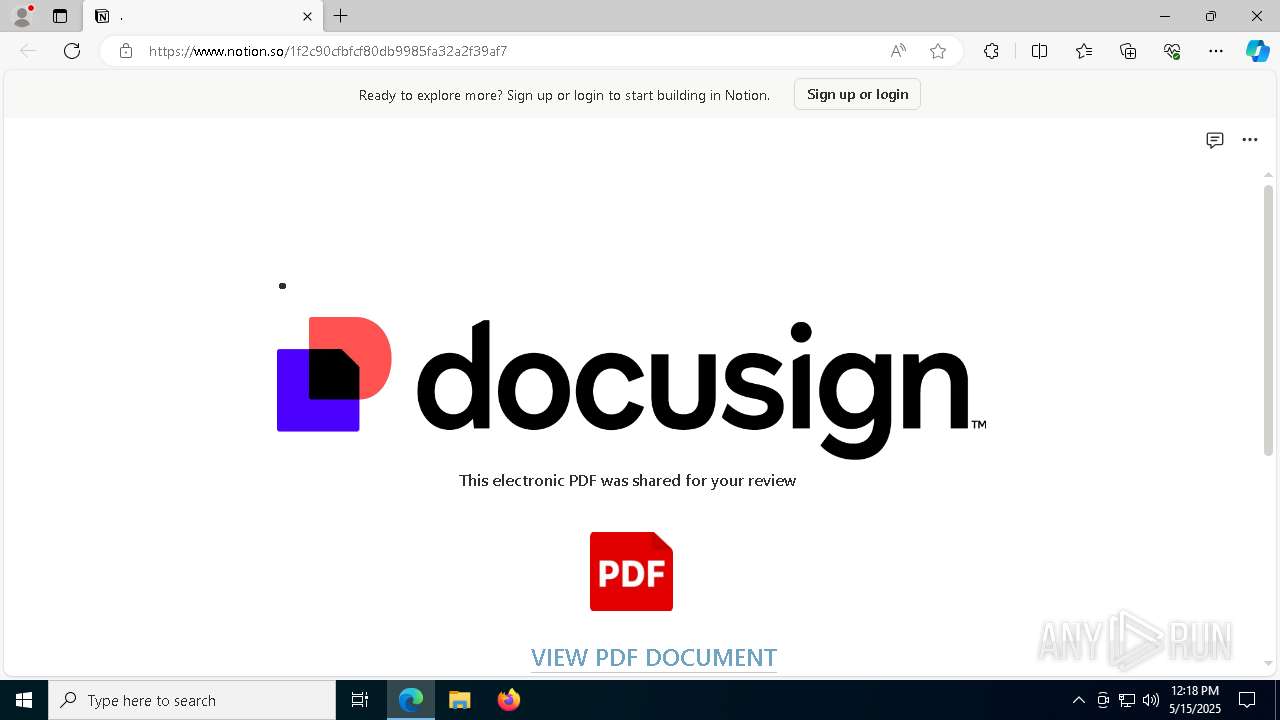Open Microsoft Edge from the taskbar
The width and height of the screenshot is (1280, 720).
tap(411, 700)
